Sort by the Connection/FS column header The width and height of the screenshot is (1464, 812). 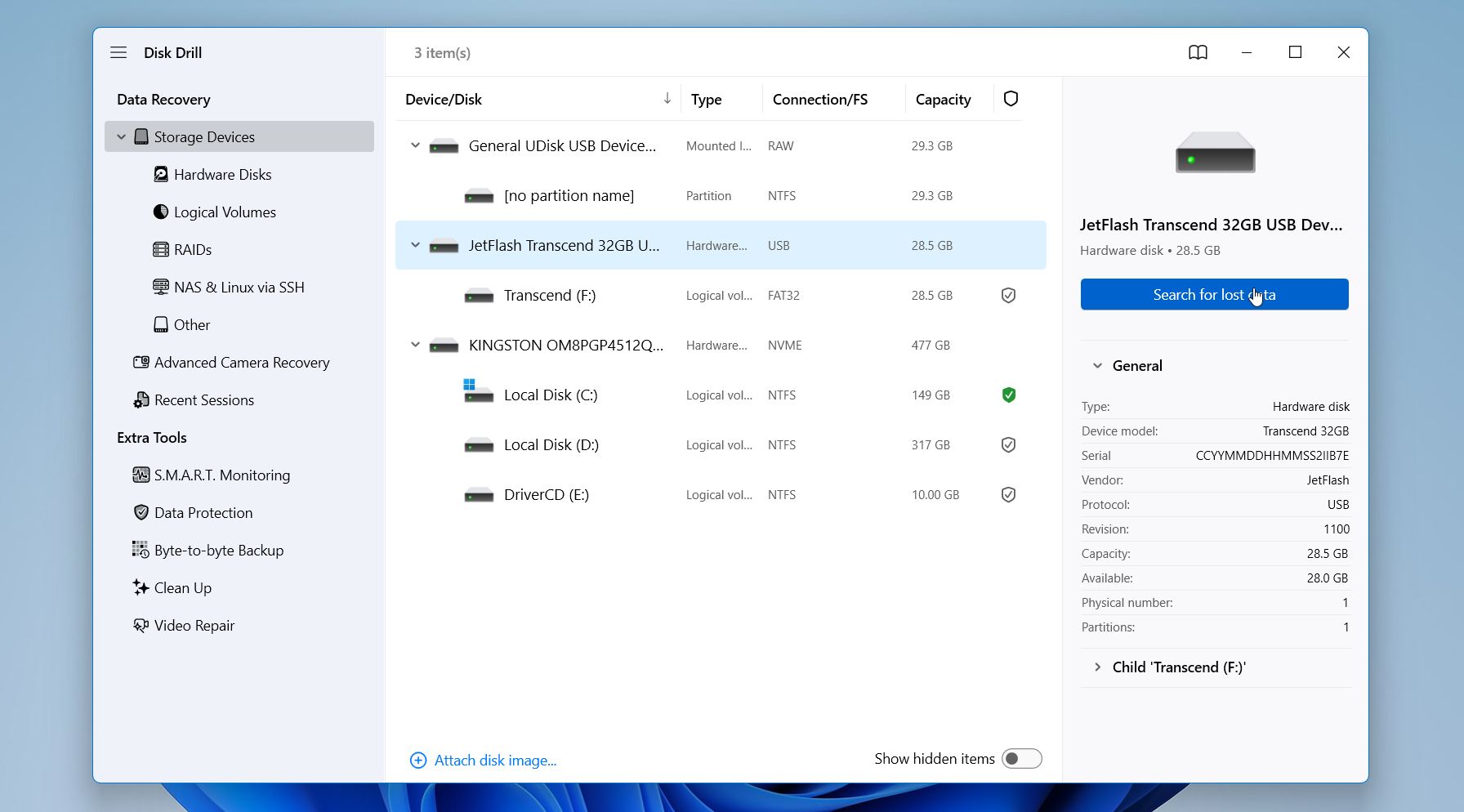tap(820, 99)
